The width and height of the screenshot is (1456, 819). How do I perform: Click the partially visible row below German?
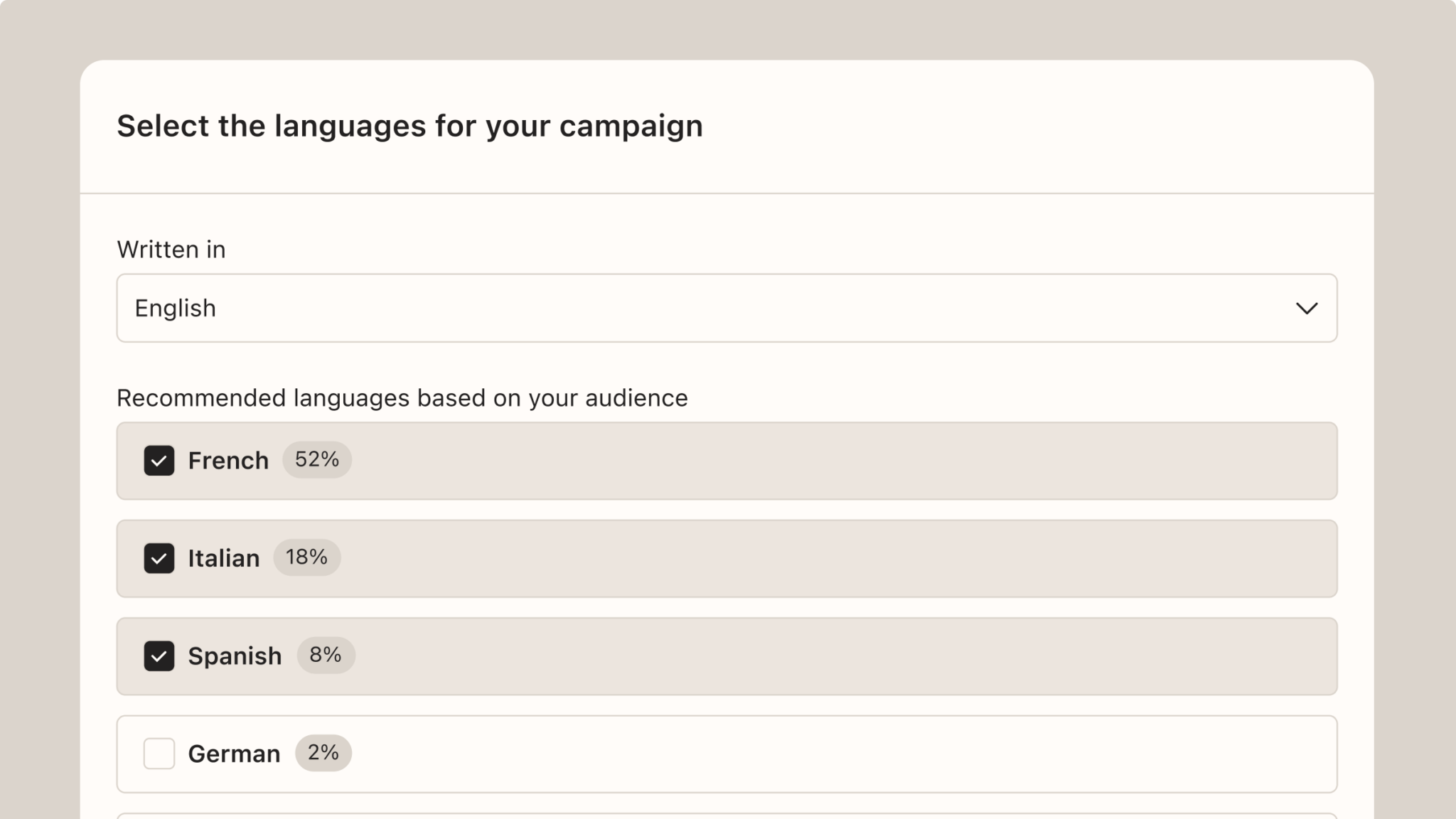tap(727, 815)
